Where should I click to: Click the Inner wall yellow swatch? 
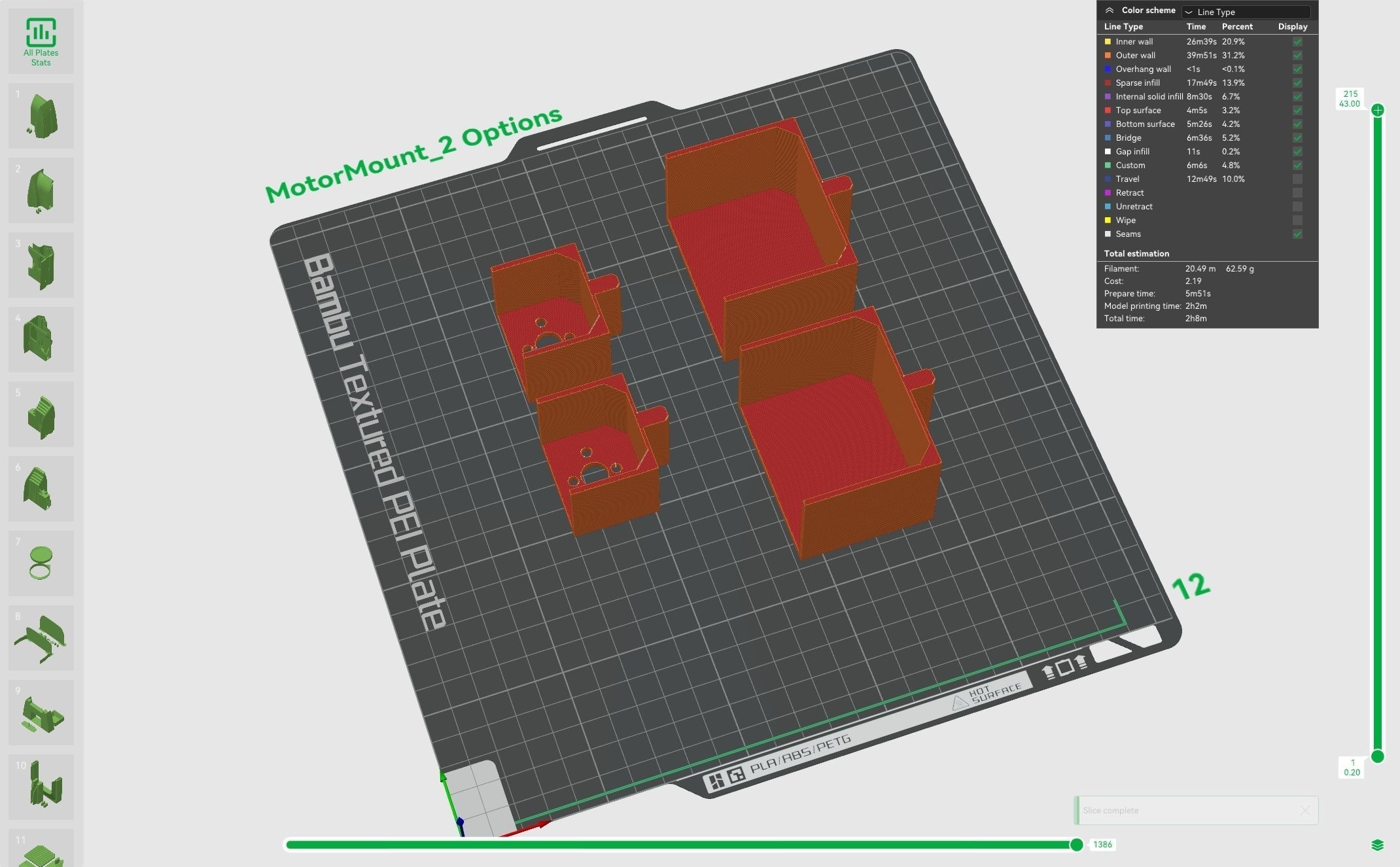click(x=1108, y=42)
